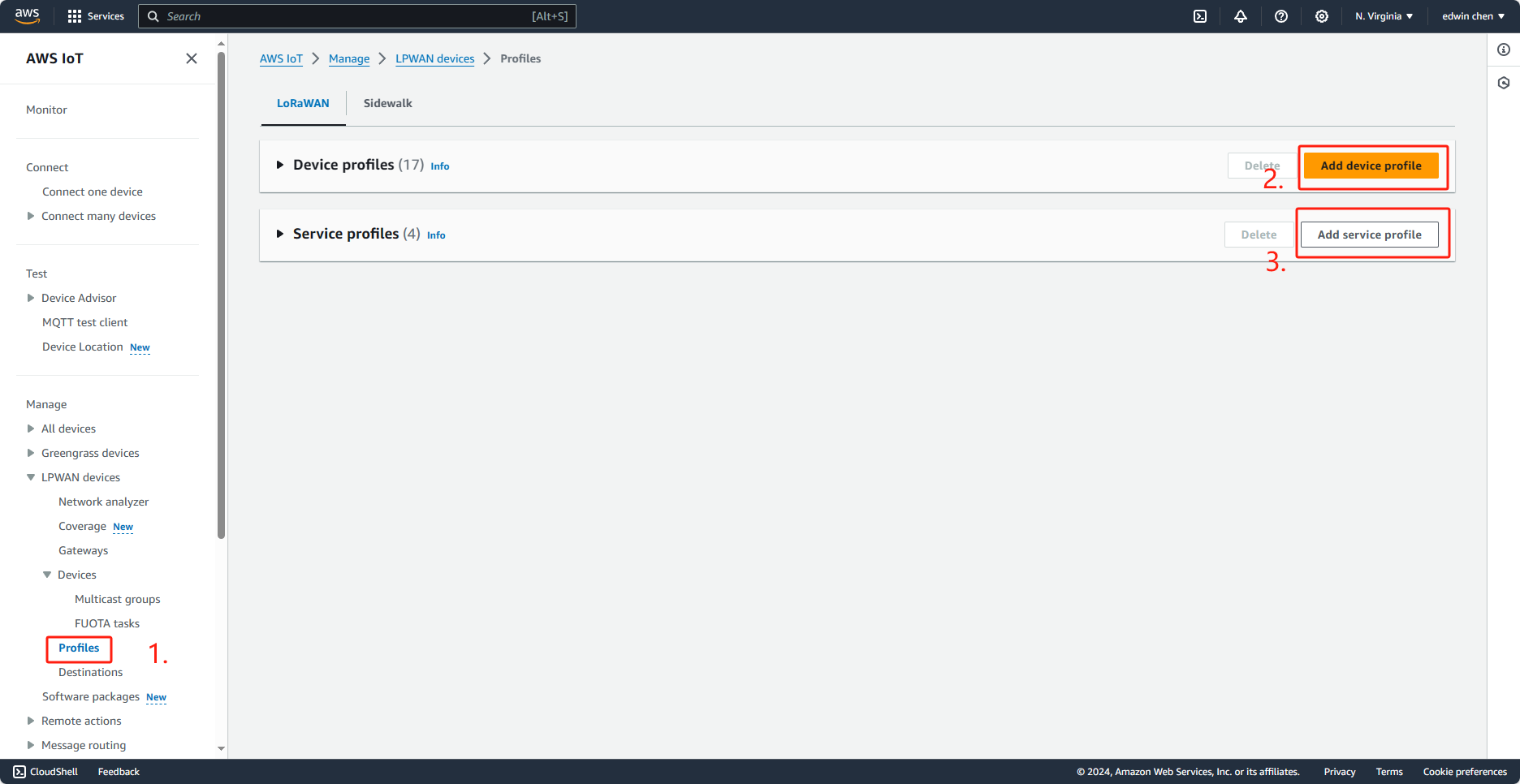The image size is (1520, 784).
Task: Close the AWS IoT navigation panel
Action: [192, 58]
